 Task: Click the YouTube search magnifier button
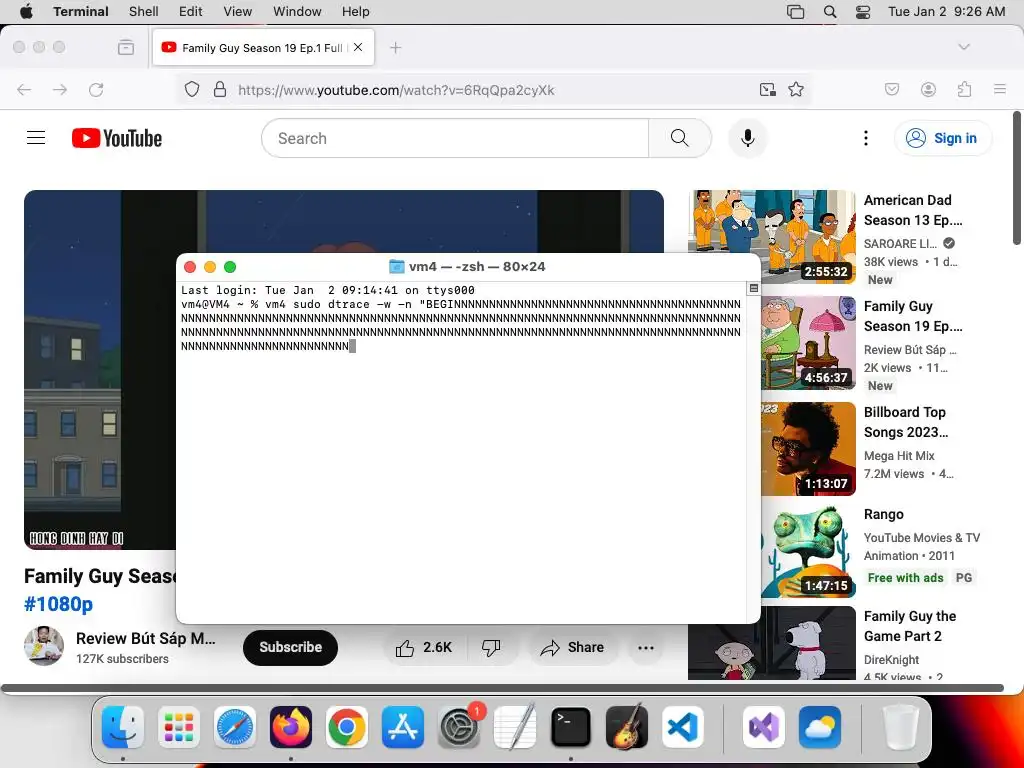tap(680, 138)
